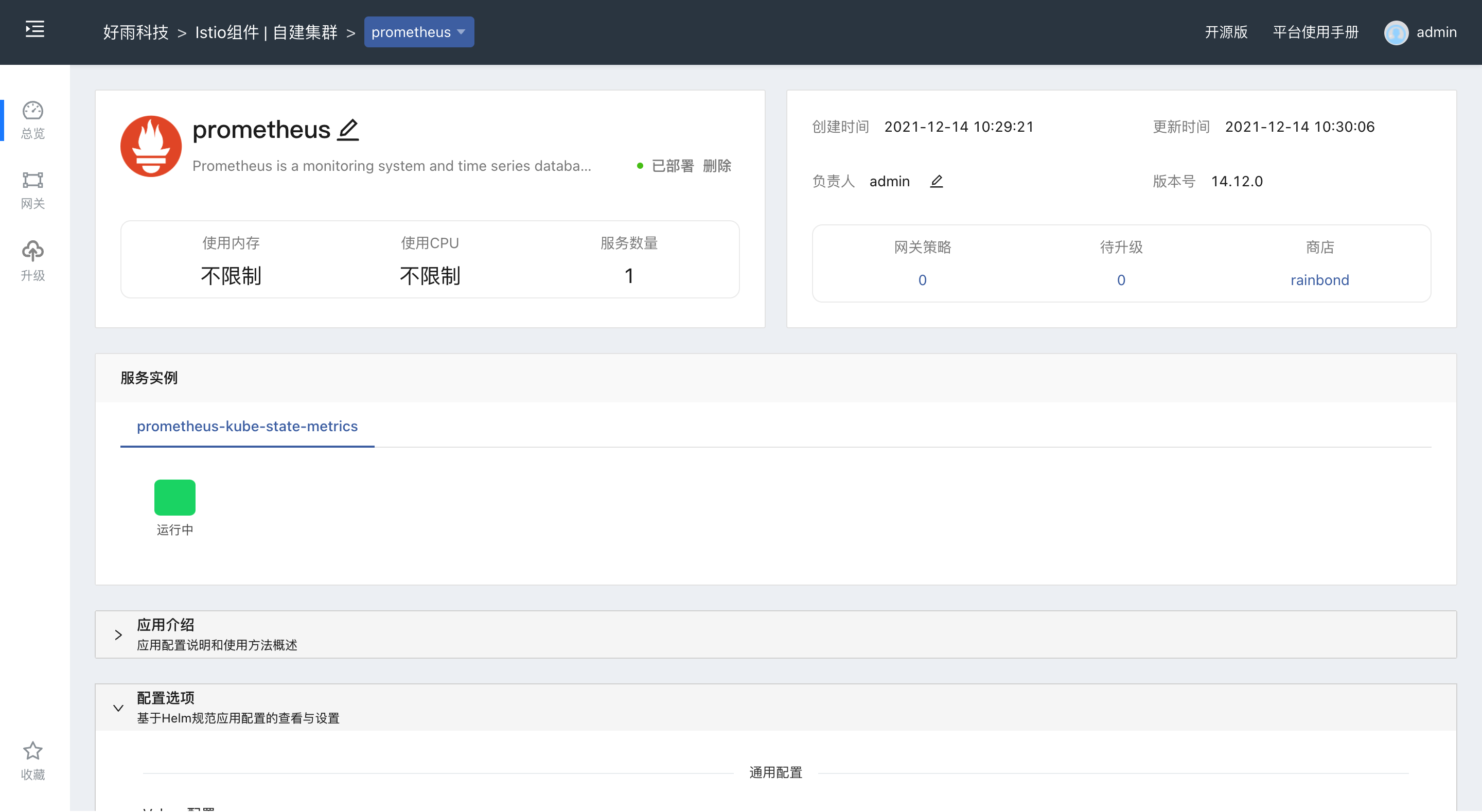Click creation time 2021-12-14 10:29:21
The image size is (1482, 812).
pyautogui.click(x=959, y=127)
